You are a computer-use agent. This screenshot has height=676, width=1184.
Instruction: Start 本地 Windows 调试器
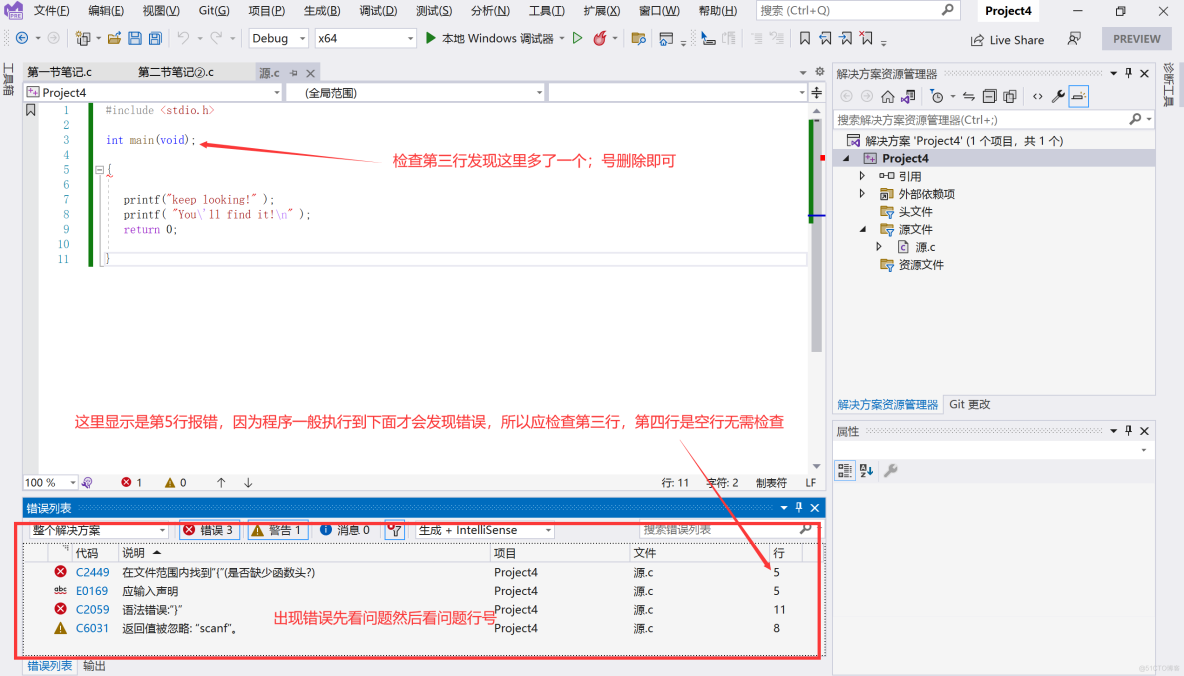pyautogui.click(x=490, y=38)
